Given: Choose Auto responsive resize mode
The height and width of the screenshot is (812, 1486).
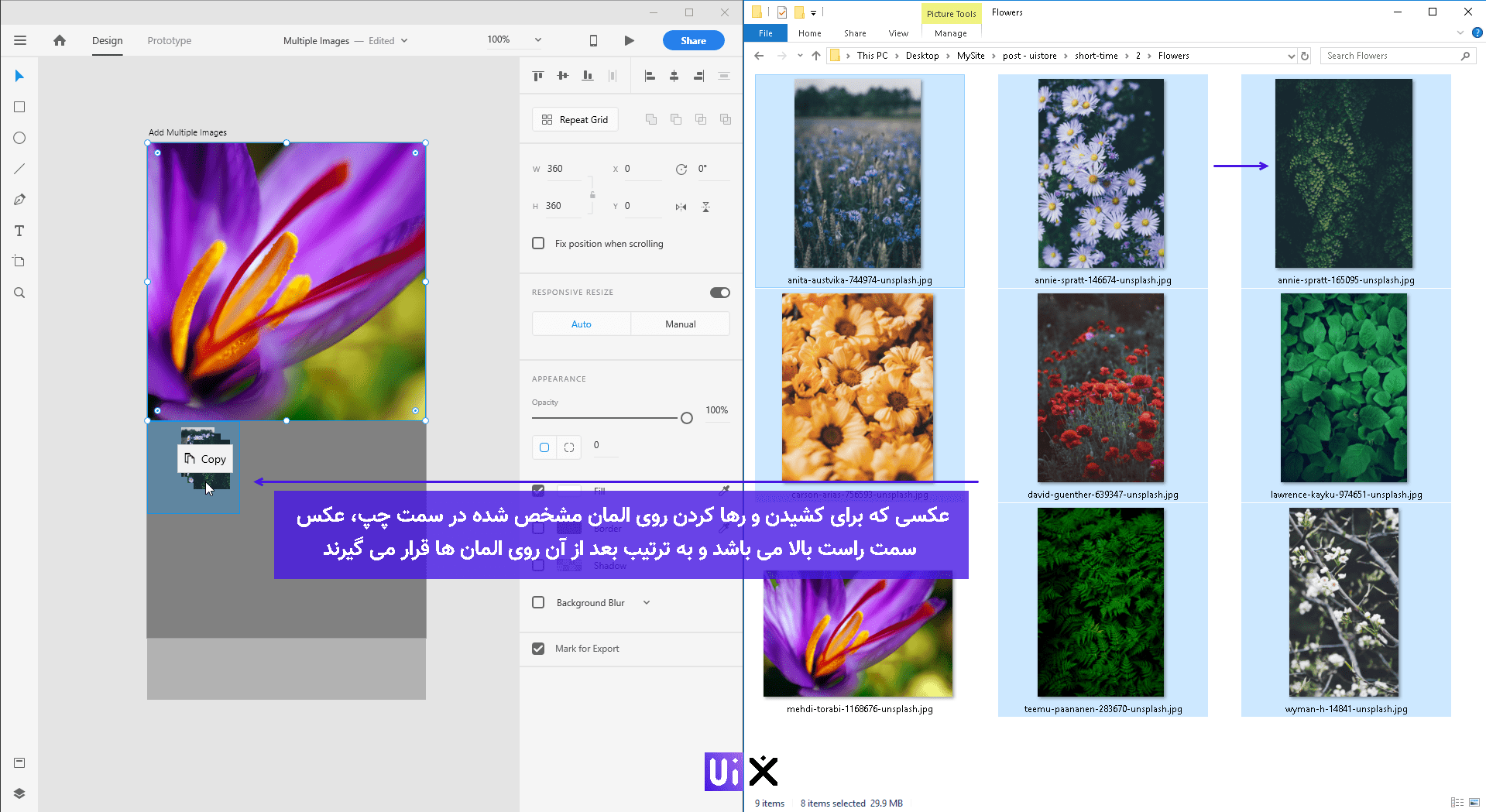Looking at the screenshot, I should 582,324.
